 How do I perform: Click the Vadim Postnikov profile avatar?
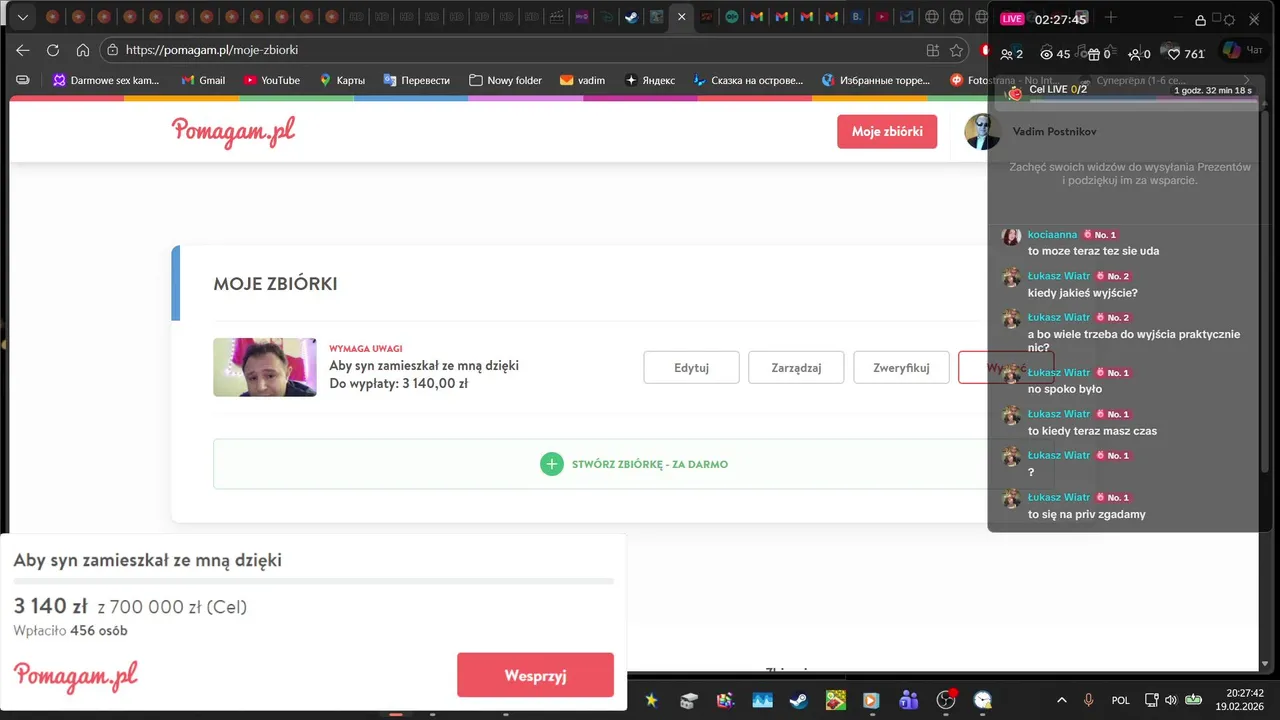[x=981, y=132]
